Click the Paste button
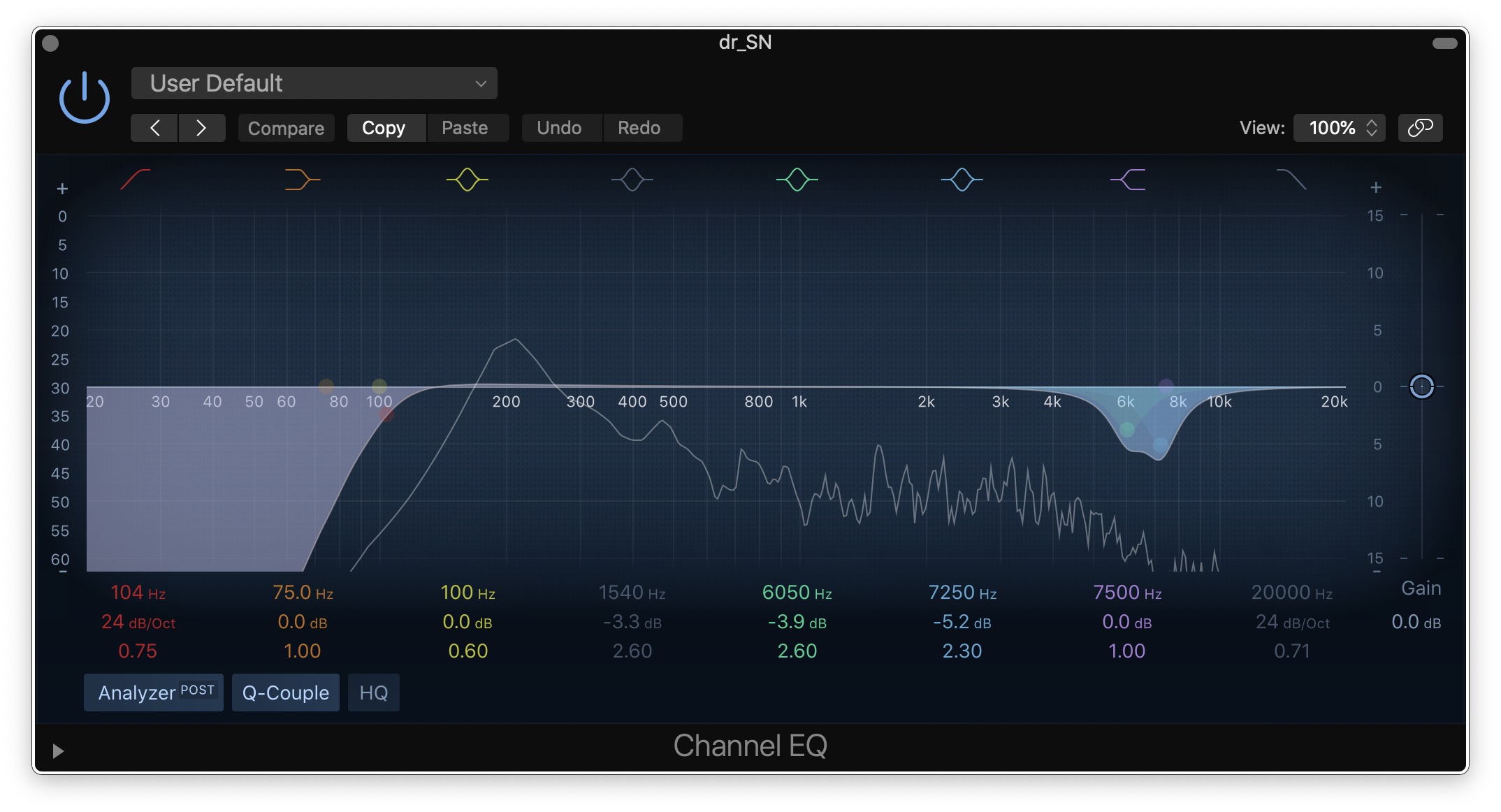This screenshot has width=1501, height=812. 465,128
